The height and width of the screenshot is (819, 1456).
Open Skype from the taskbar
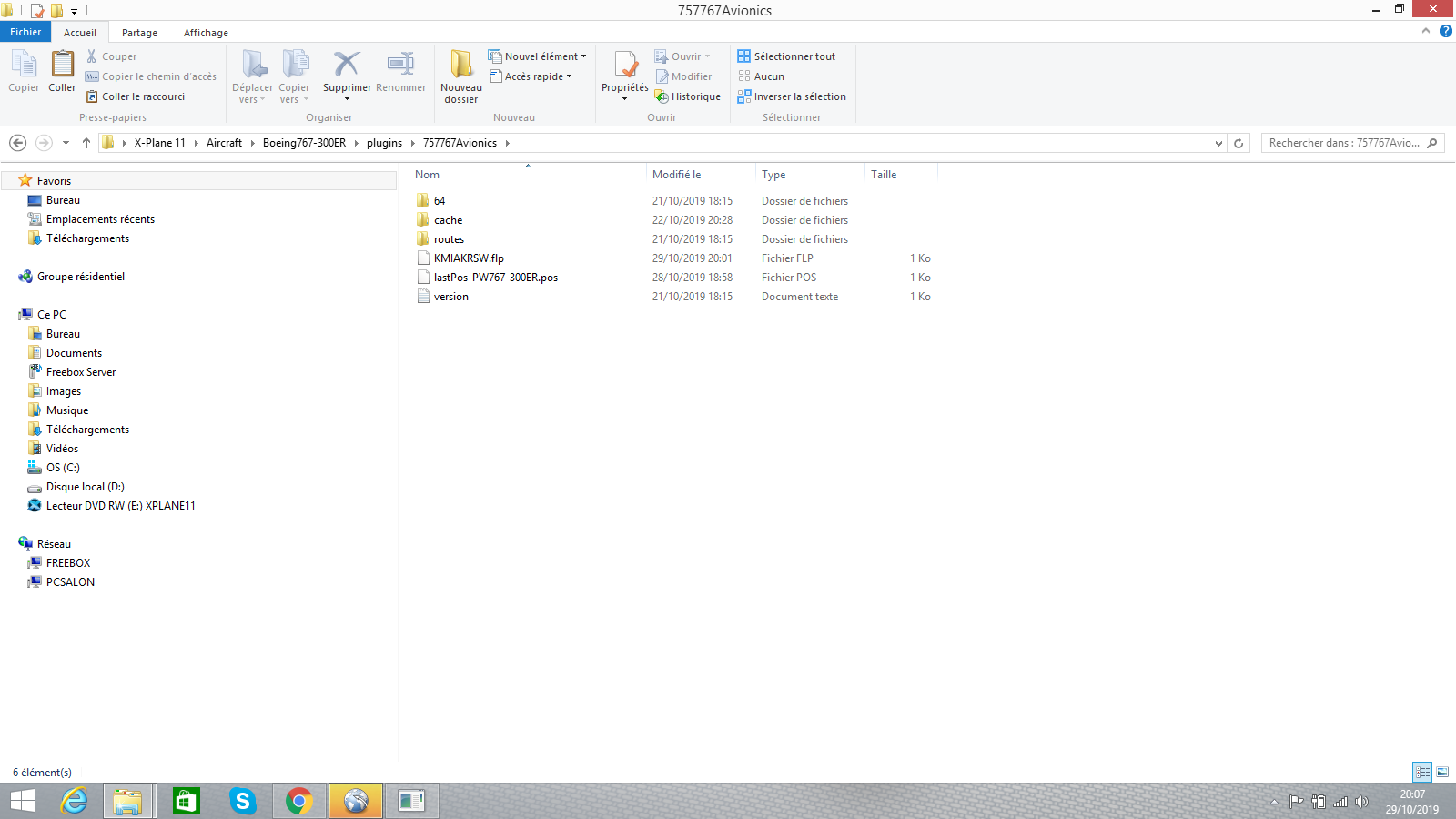242,801
